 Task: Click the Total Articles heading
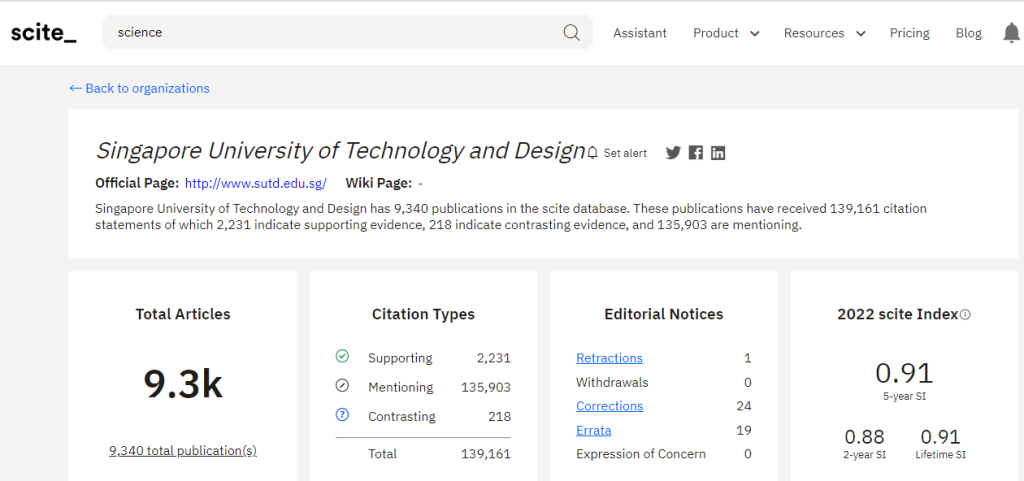[x=183, y=314]
